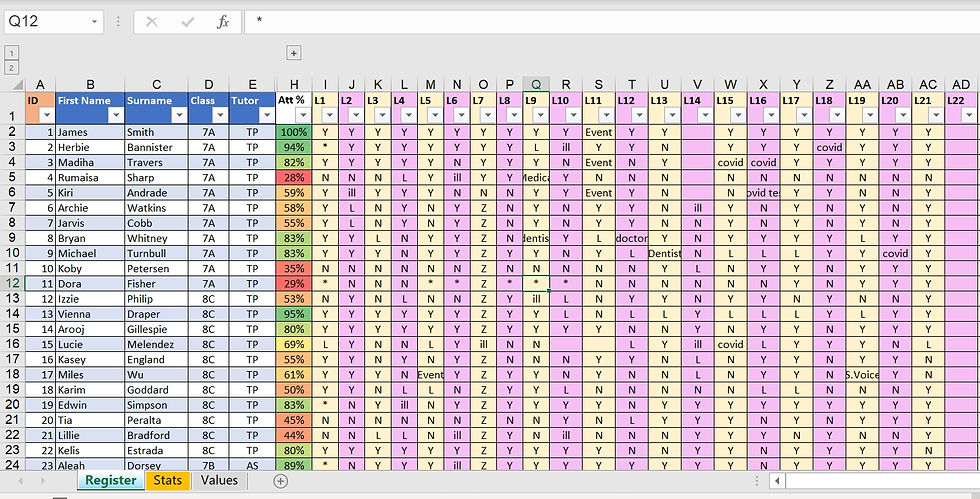The image size is (980, 499).
Task: Click the 'Event' cell in Miles's row
Action: tap(430, 375)
